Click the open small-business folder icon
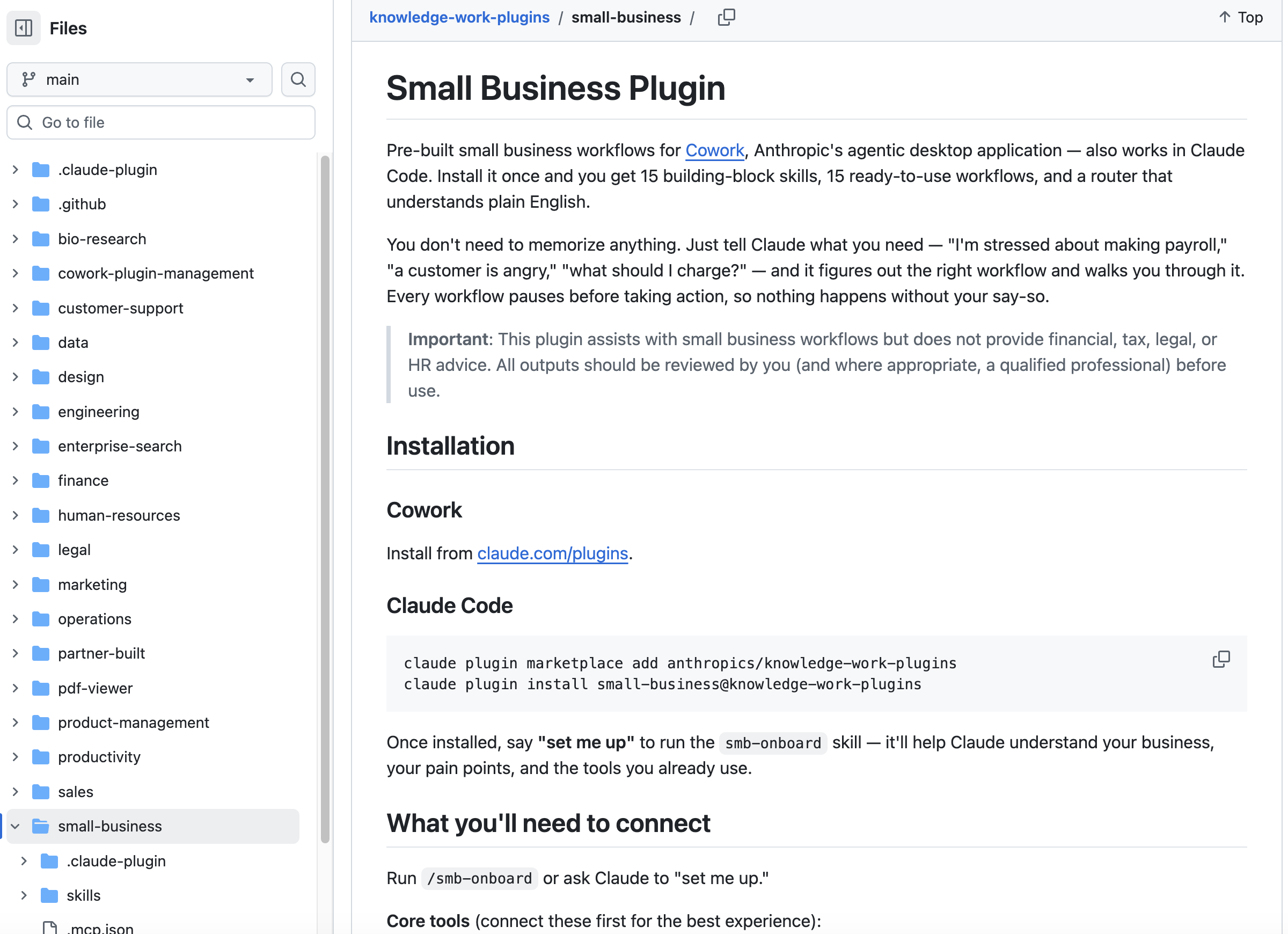The width and height of the screenshot is (1288, 934). 41,827
